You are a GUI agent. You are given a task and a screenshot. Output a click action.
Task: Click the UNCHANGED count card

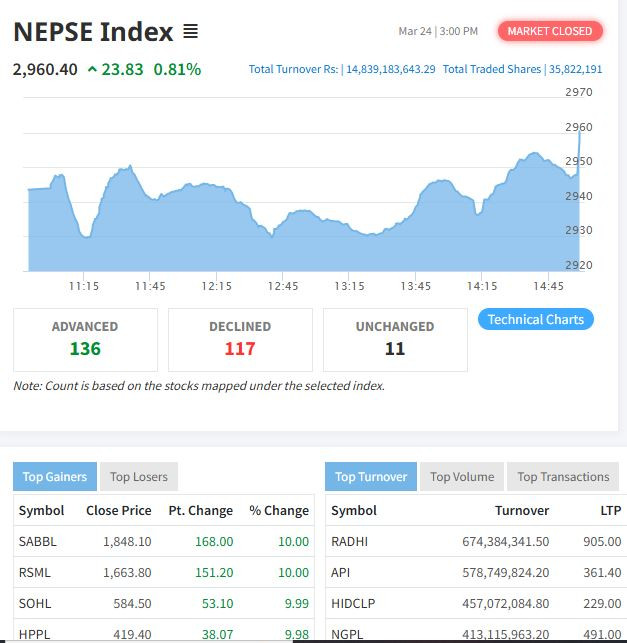click(395, 339)
